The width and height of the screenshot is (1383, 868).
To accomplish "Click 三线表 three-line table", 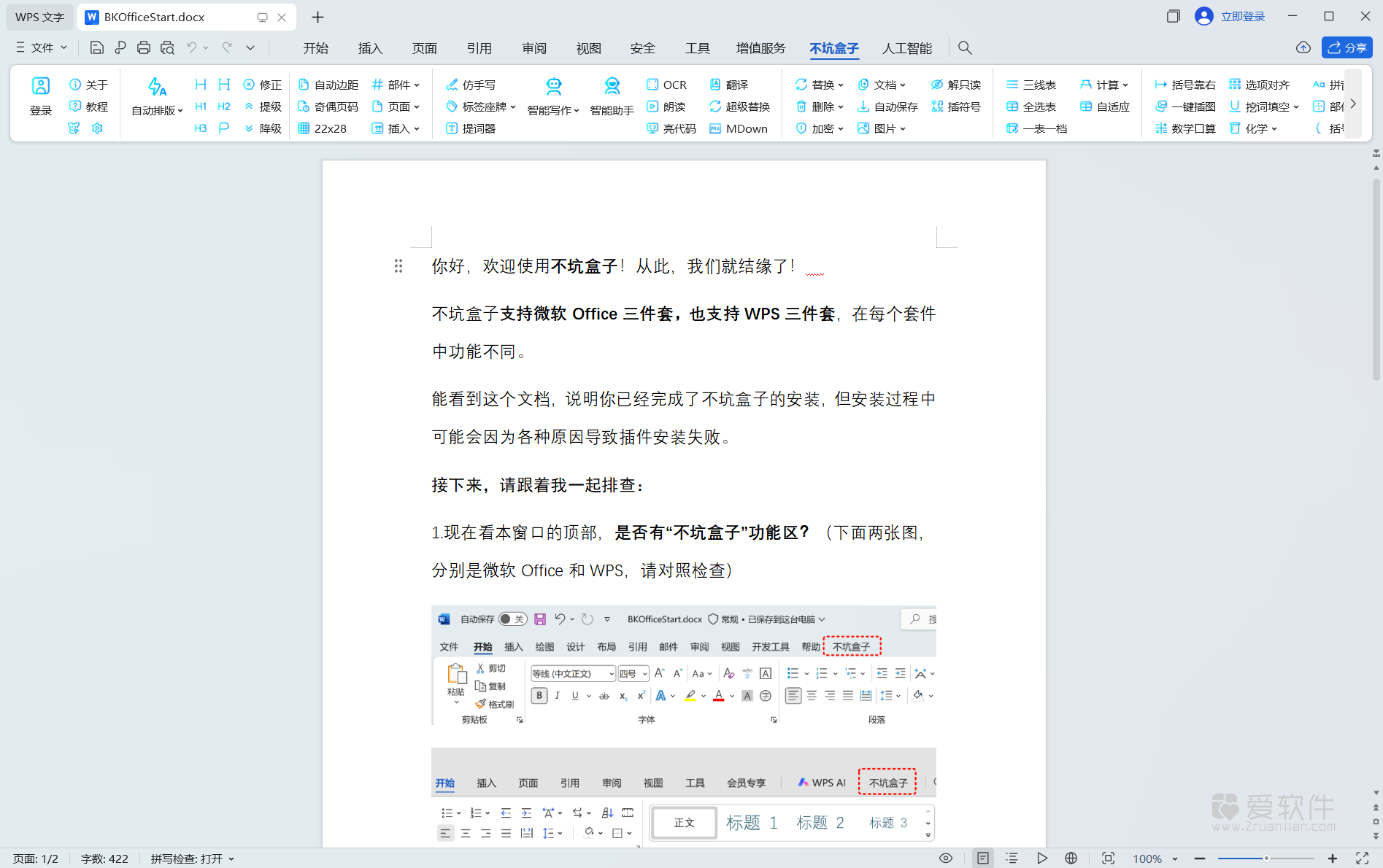I will click(1031, 85).
